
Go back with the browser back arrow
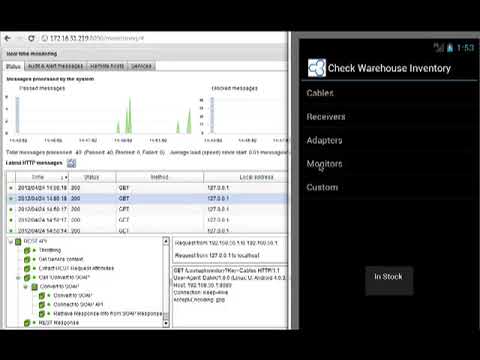coord(7,38)
